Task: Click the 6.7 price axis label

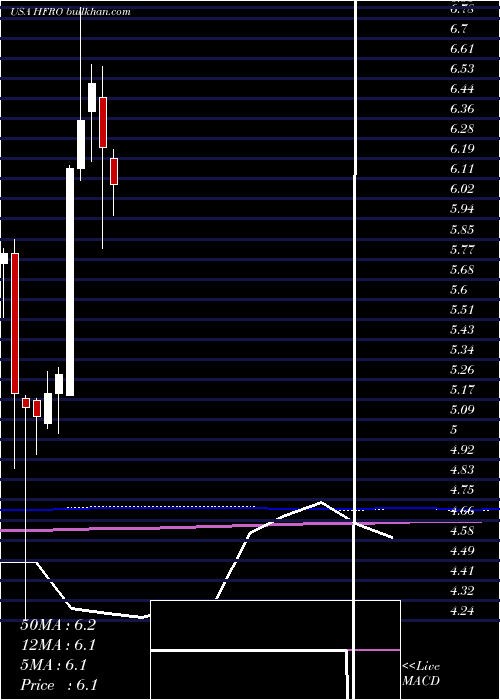Action: 459,29
